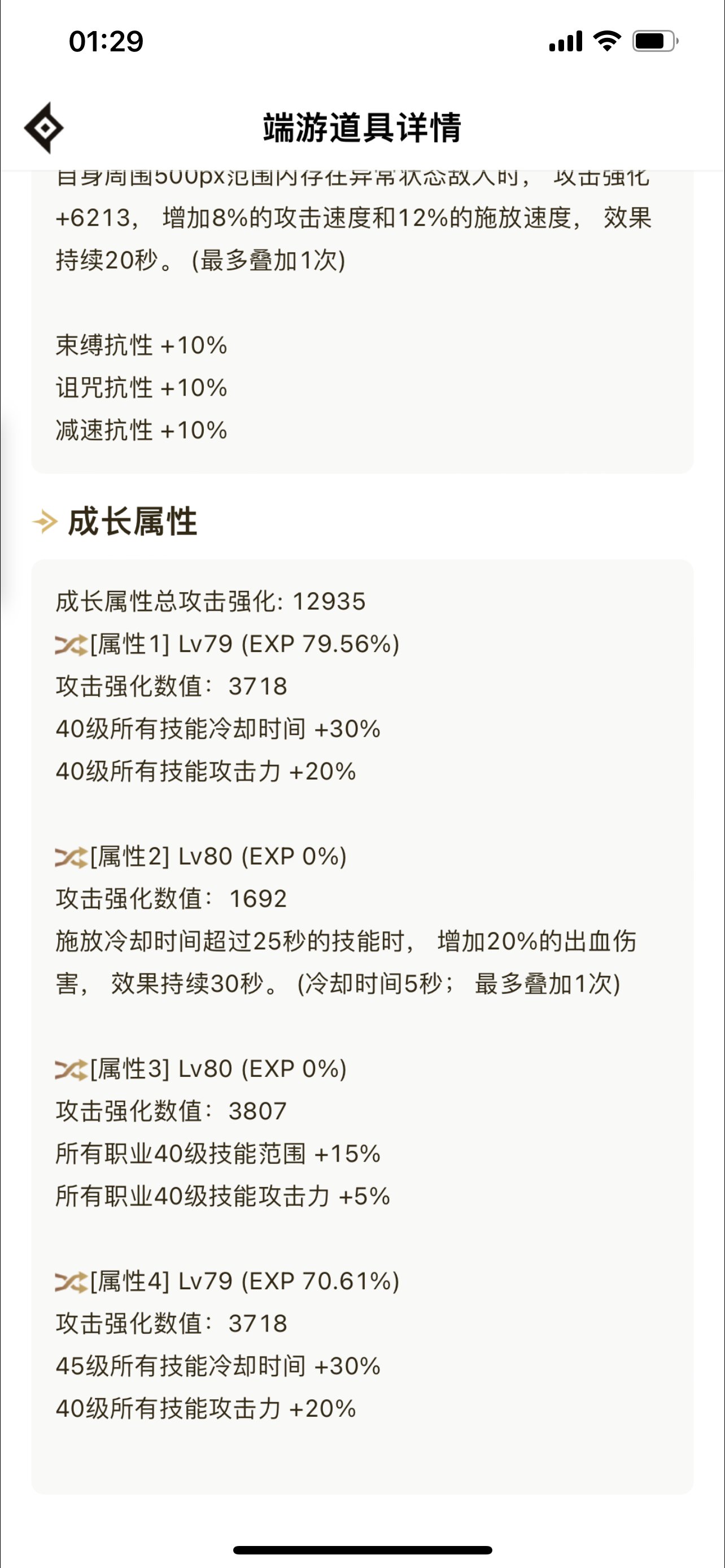Tap the shuffle icon beside 属性3
Viewport: 725px width, 1568px height.
tap(71, 1070)
